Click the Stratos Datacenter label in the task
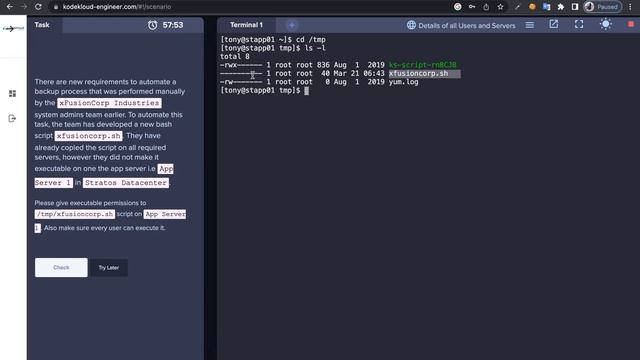The width and height of the screenshot is (640, 360). tap(126, 182)
